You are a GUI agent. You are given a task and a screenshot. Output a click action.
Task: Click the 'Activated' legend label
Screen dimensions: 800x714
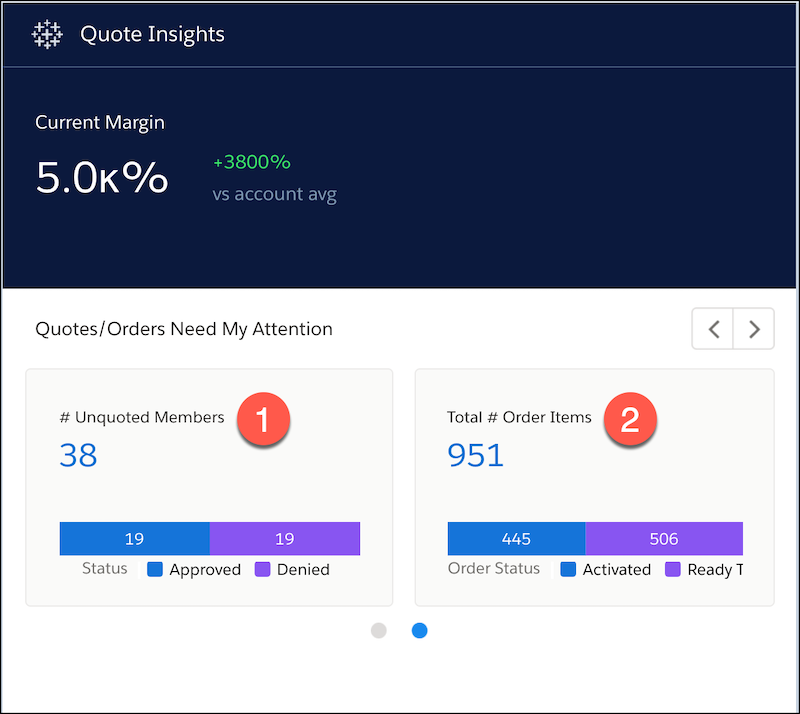[617, 569]
